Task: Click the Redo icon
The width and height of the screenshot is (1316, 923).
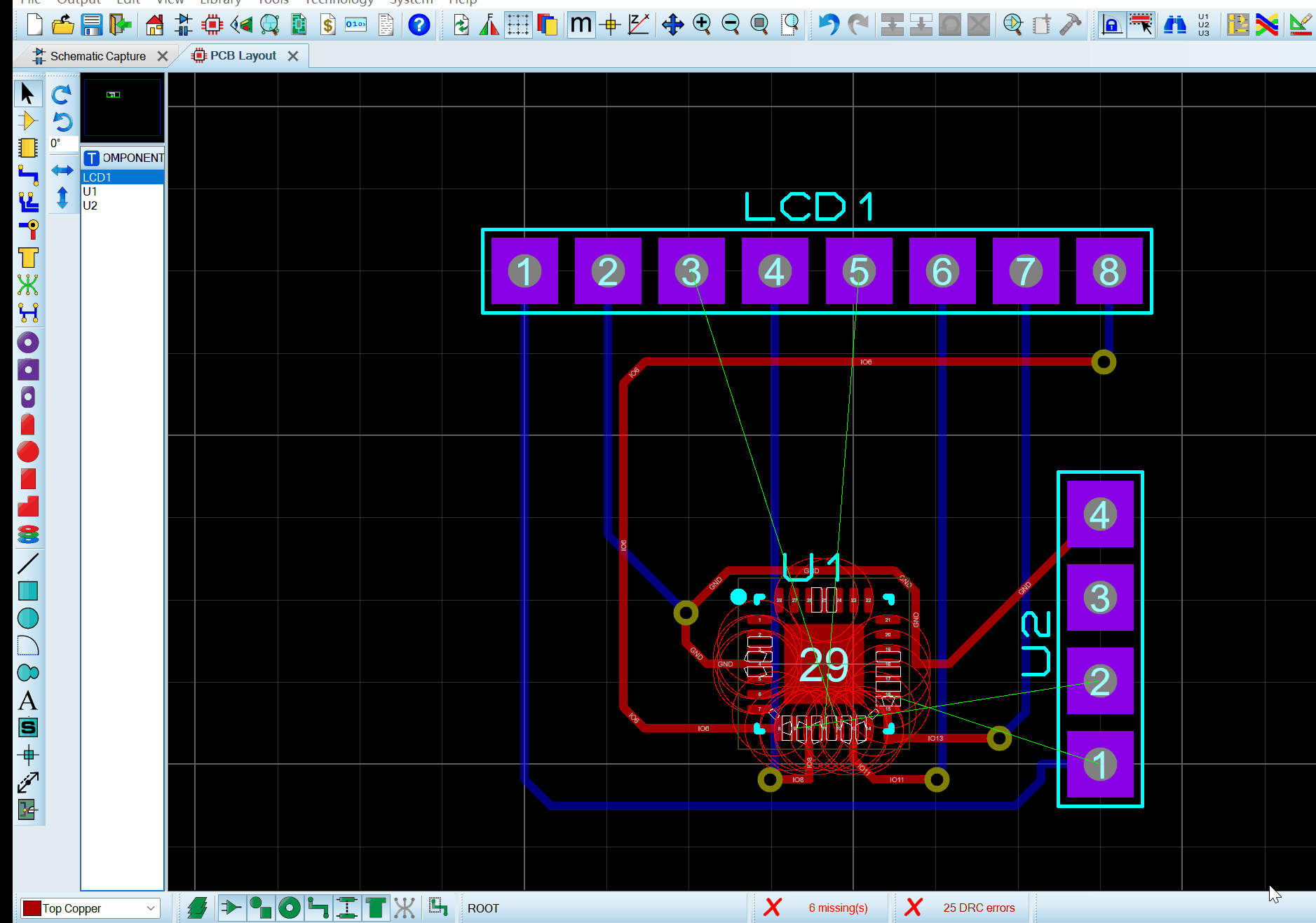Action: [857, 25]
